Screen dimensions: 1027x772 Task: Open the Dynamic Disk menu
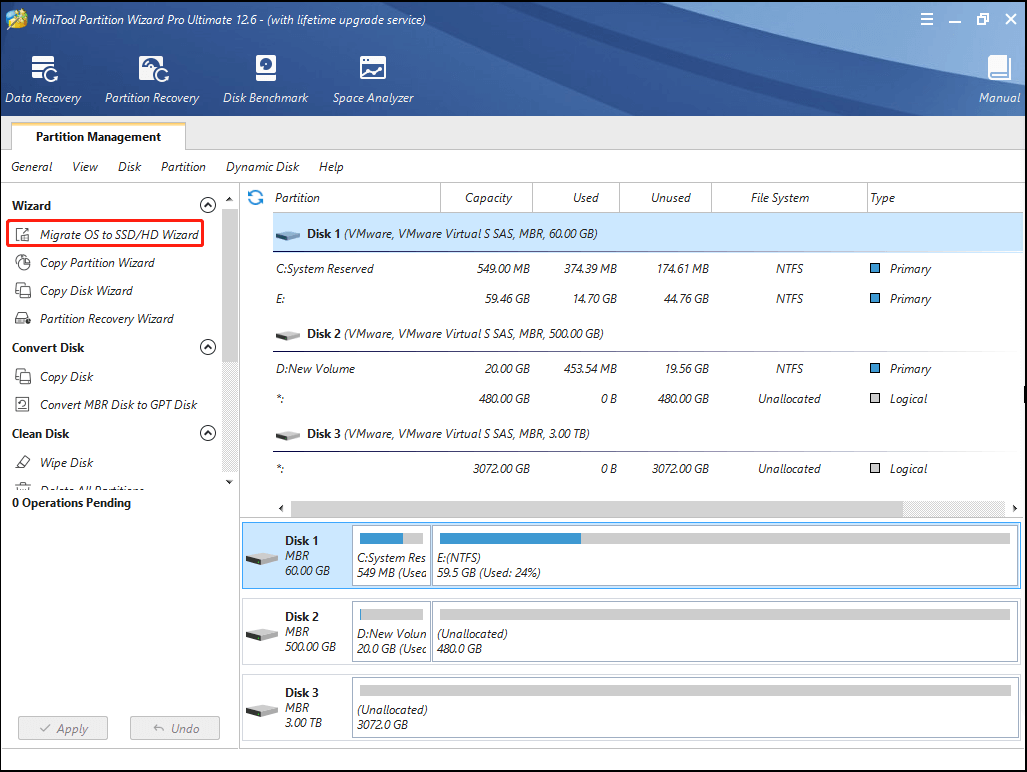point(263,167)
